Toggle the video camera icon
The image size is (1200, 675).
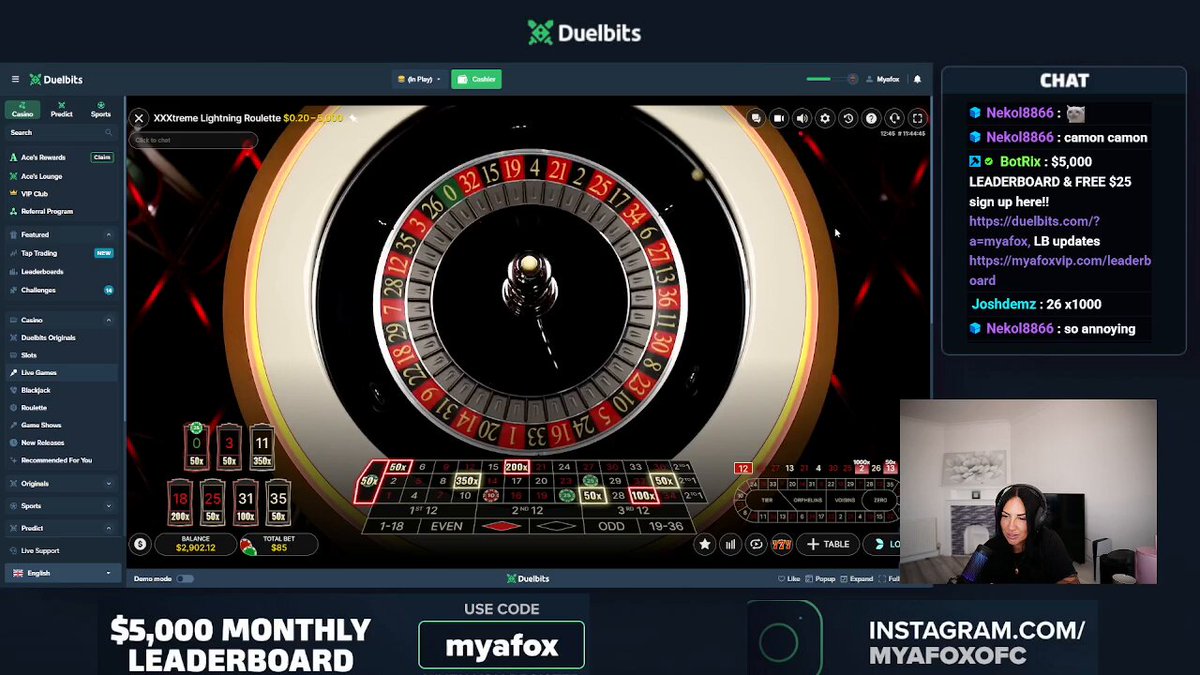pos(779,118)
